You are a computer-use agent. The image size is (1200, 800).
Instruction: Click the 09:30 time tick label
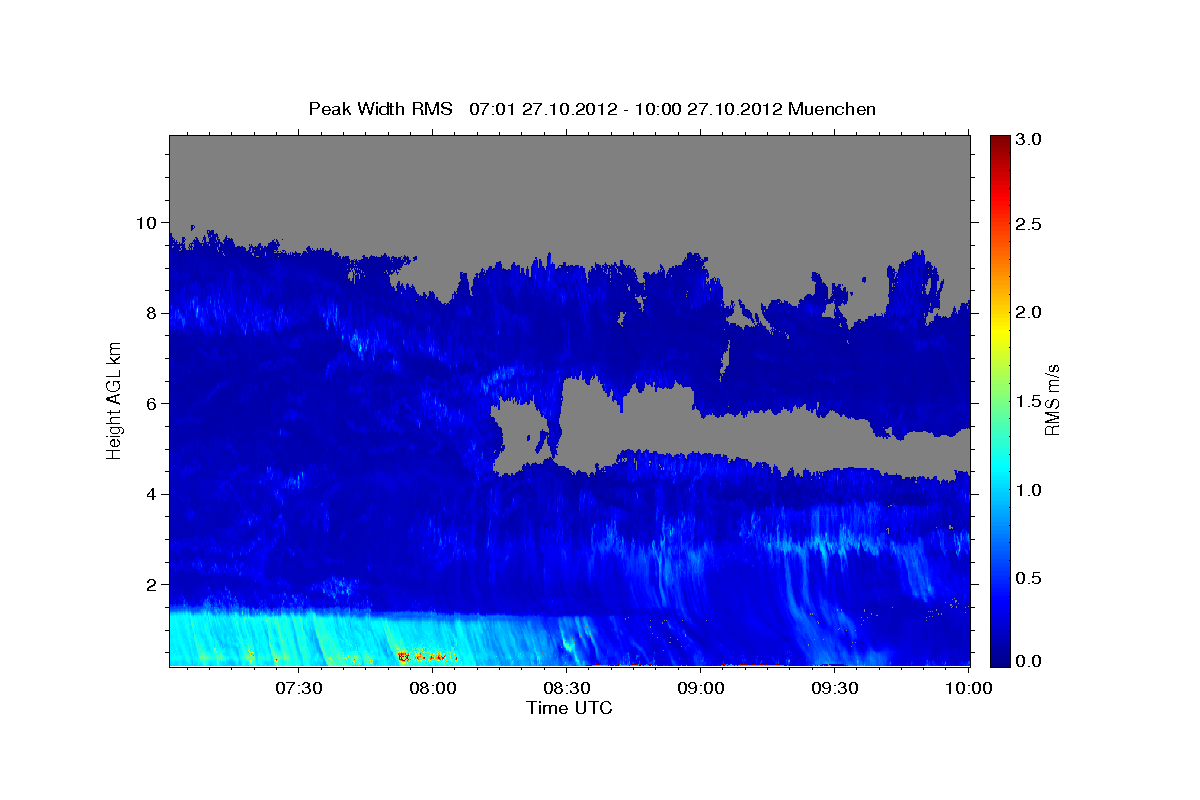[x=834, y=689]
